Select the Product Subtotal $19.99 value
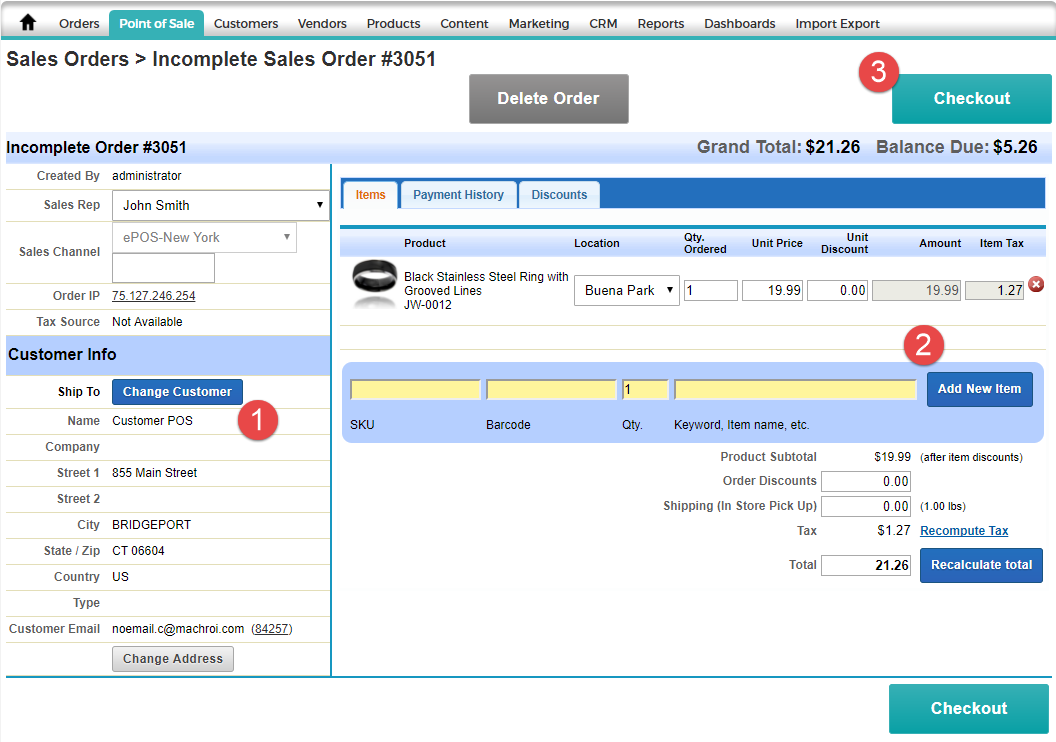Screen dimensions: 1056x742 click(x=892, y=457)
